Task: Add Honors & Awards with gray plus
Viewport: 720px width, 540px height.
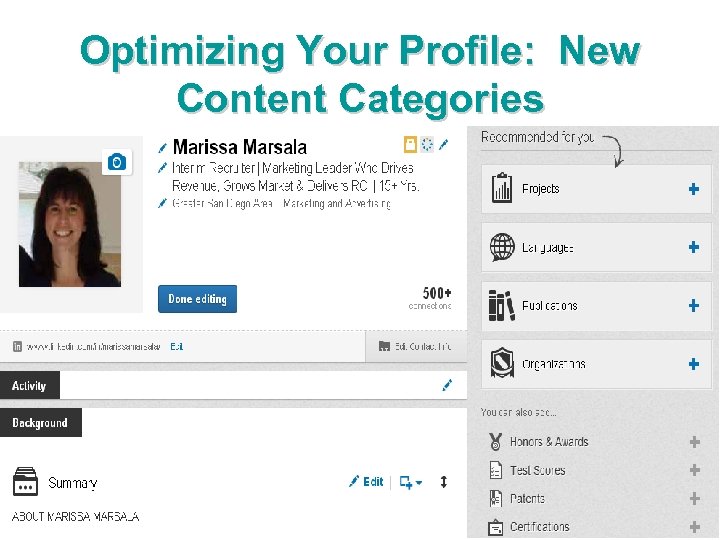Action: click(695, 442)
